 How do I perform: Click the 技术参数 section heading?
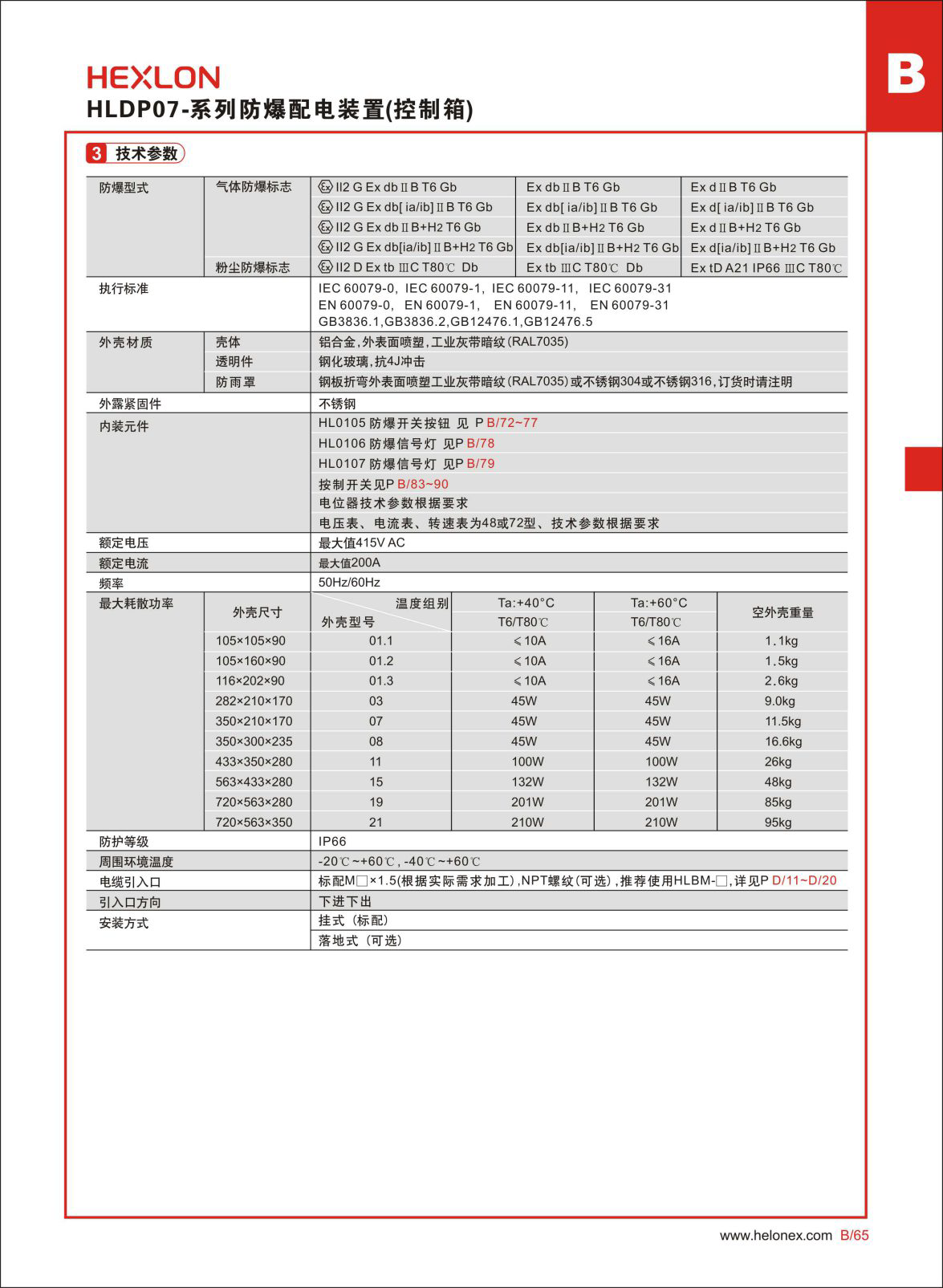(x=146, y=153)
